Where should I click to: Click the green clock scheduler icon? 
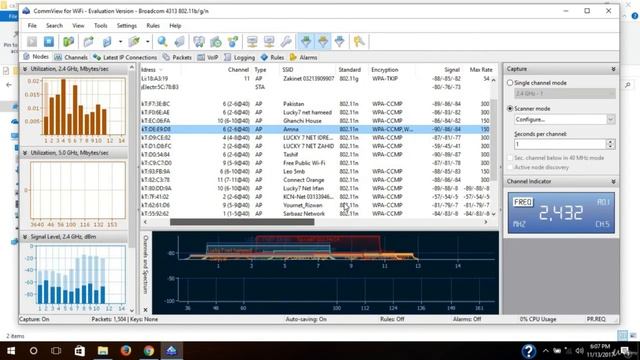tap(216, 41)
